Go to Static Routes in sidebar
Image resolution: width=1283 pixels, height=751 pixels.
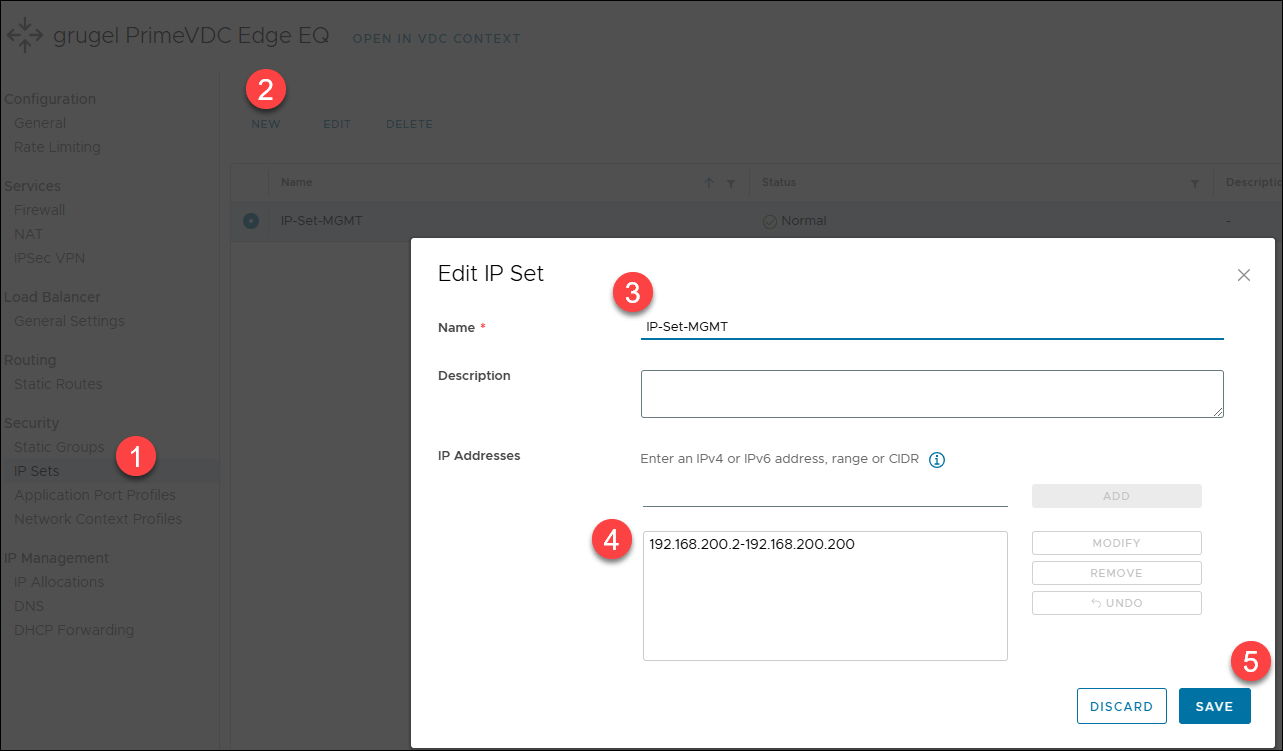pos(58,384)
